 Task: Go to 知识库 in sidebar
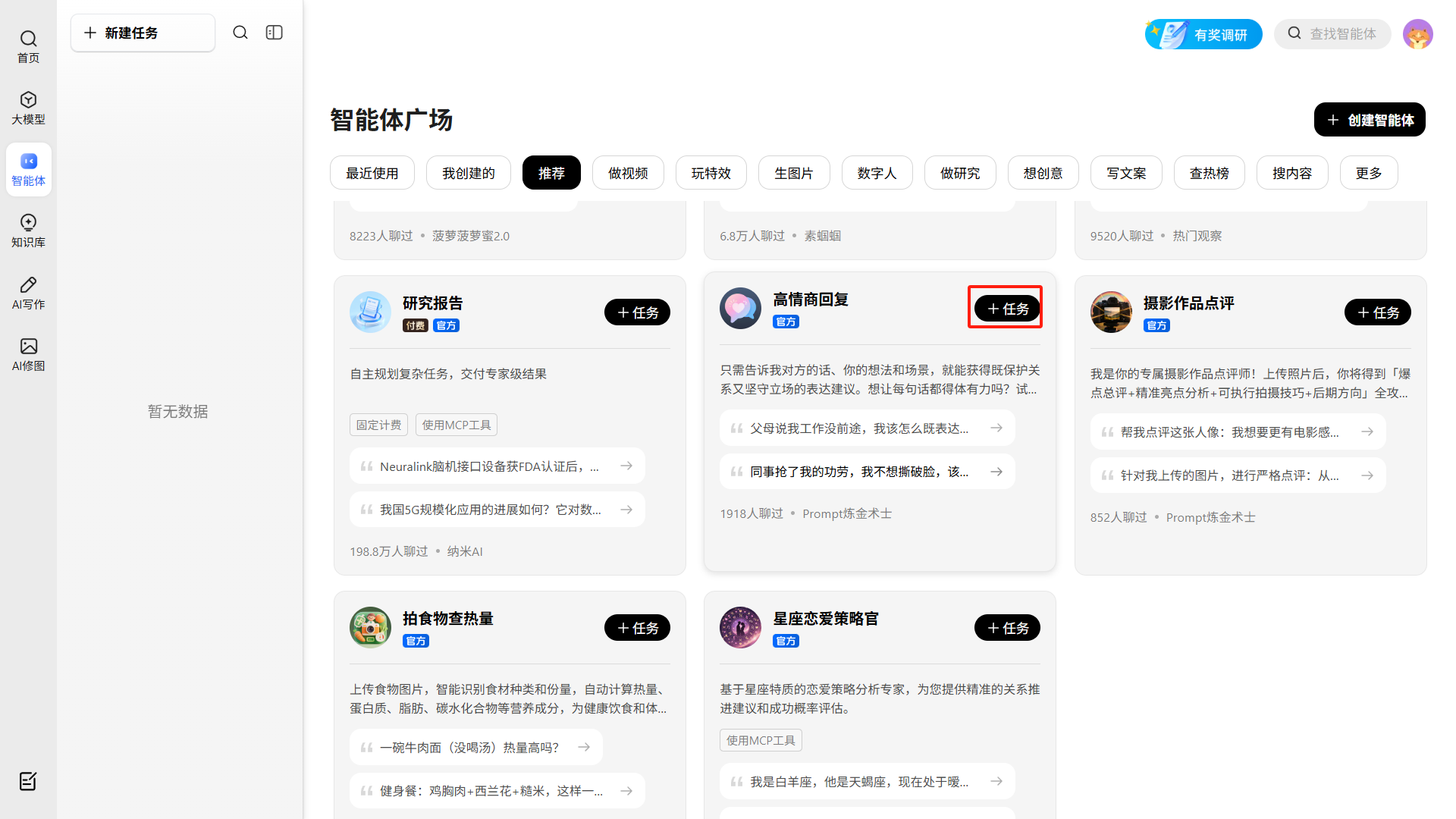[x=28, y=231]
